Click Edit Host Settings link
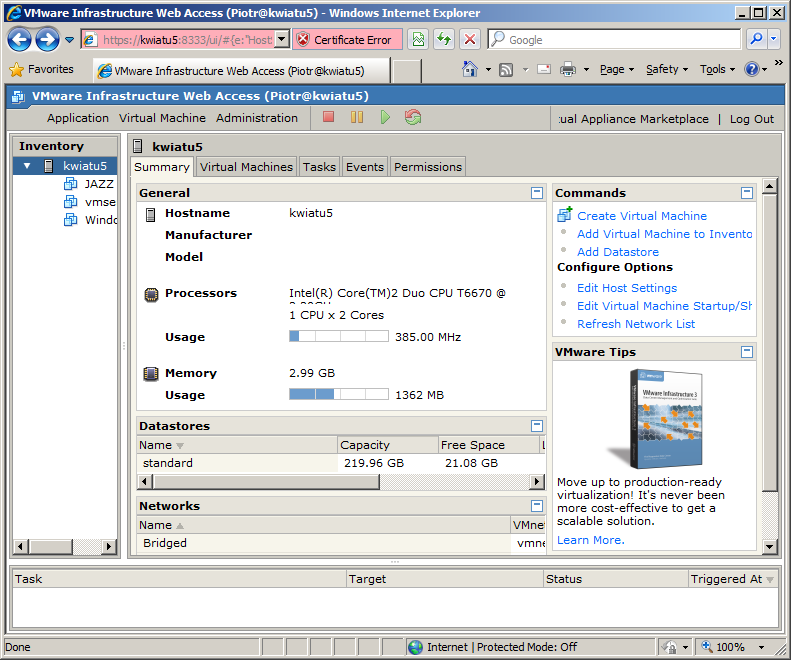Viewport: 791px width, 660px height. tap(627, 288)
